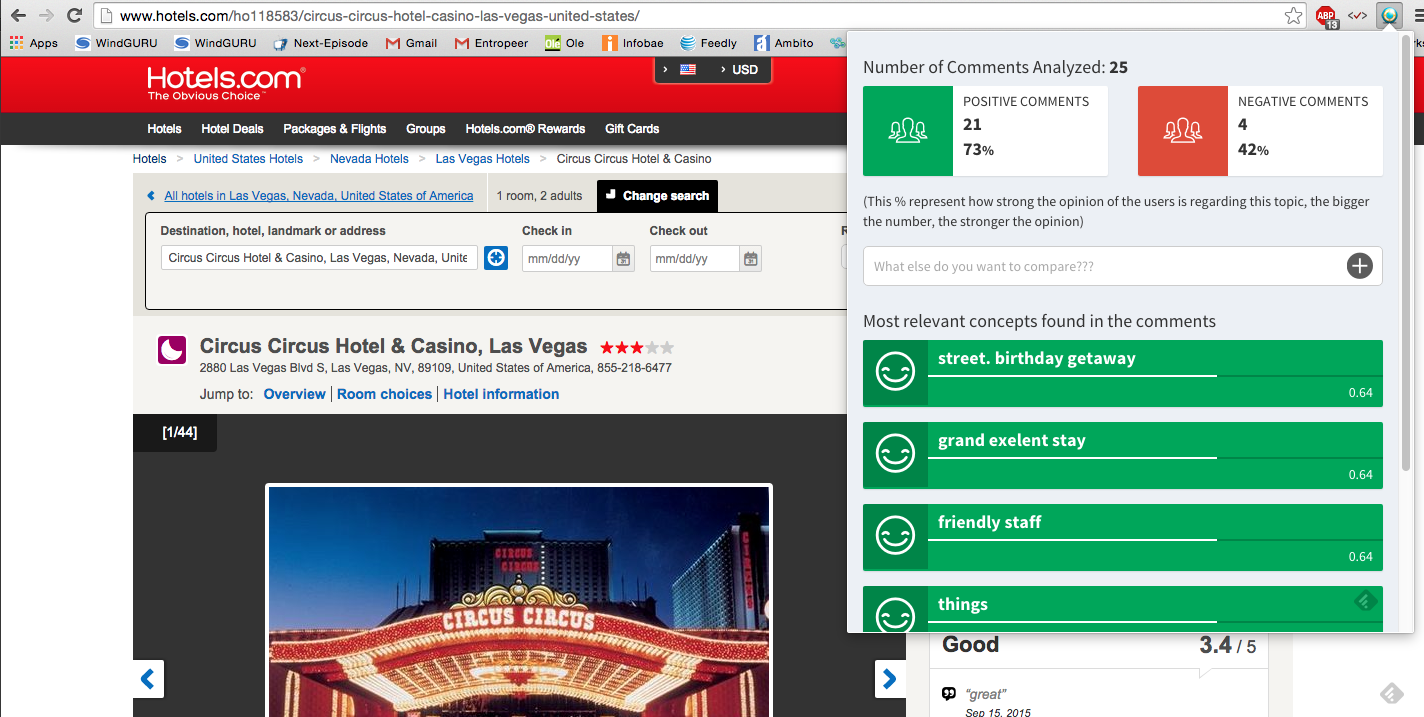Click the blue target icon beside destination

pos(496,258)
